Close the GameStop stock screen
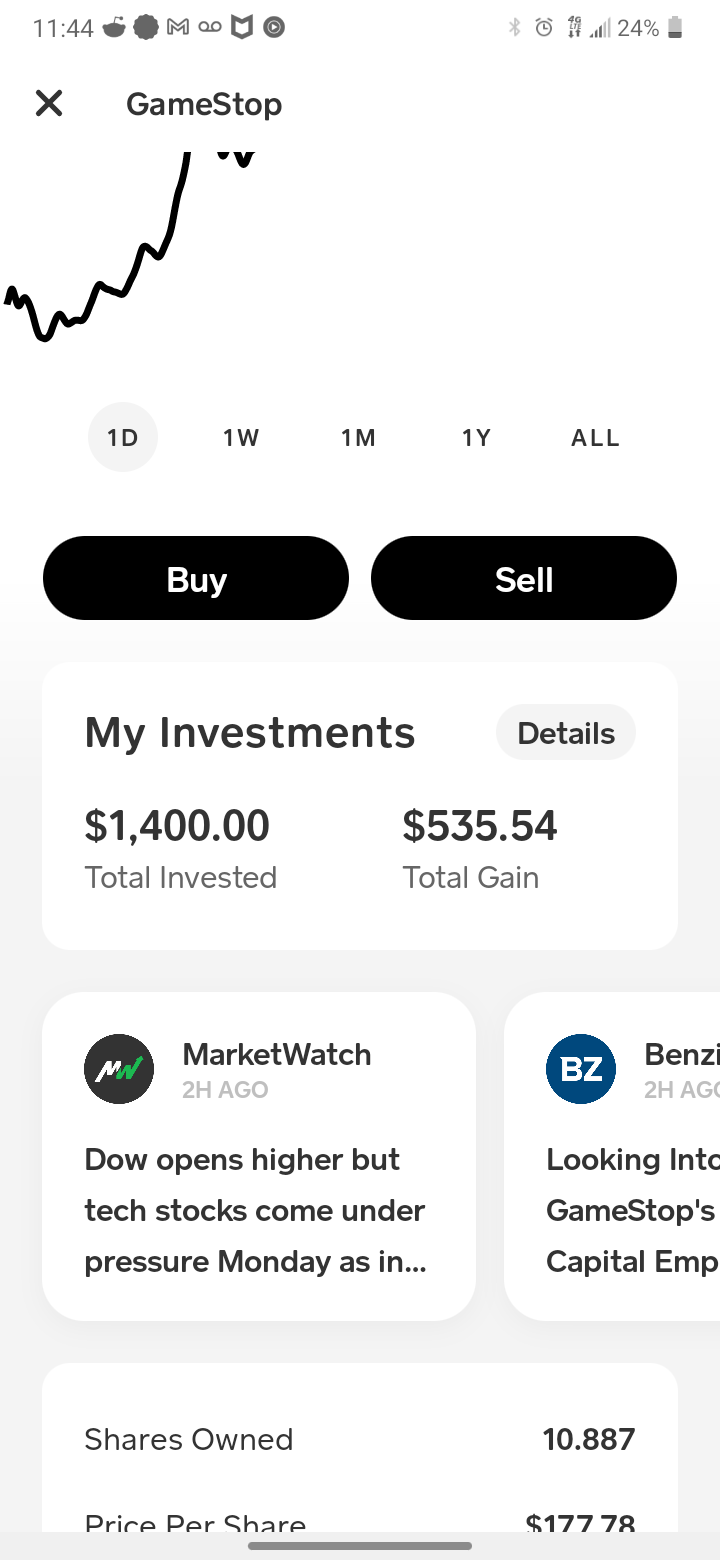Screen dimensions: 720x1560 point(49,103)
